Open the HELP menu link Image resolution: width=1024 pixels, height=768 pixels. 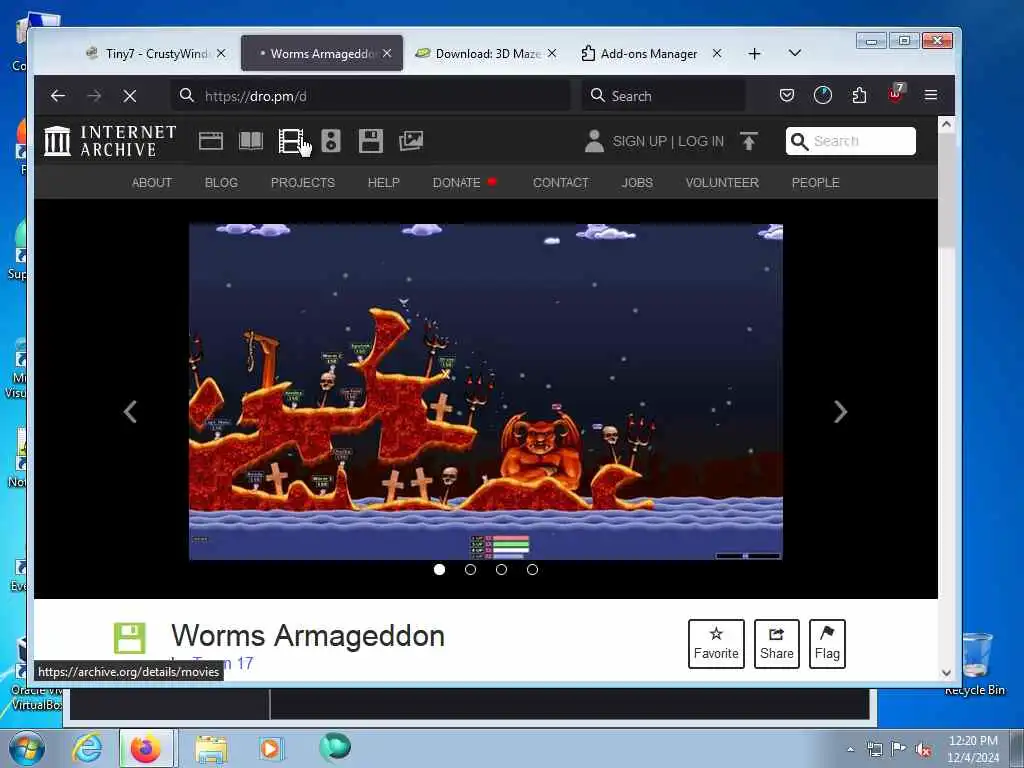coord(383,183)
